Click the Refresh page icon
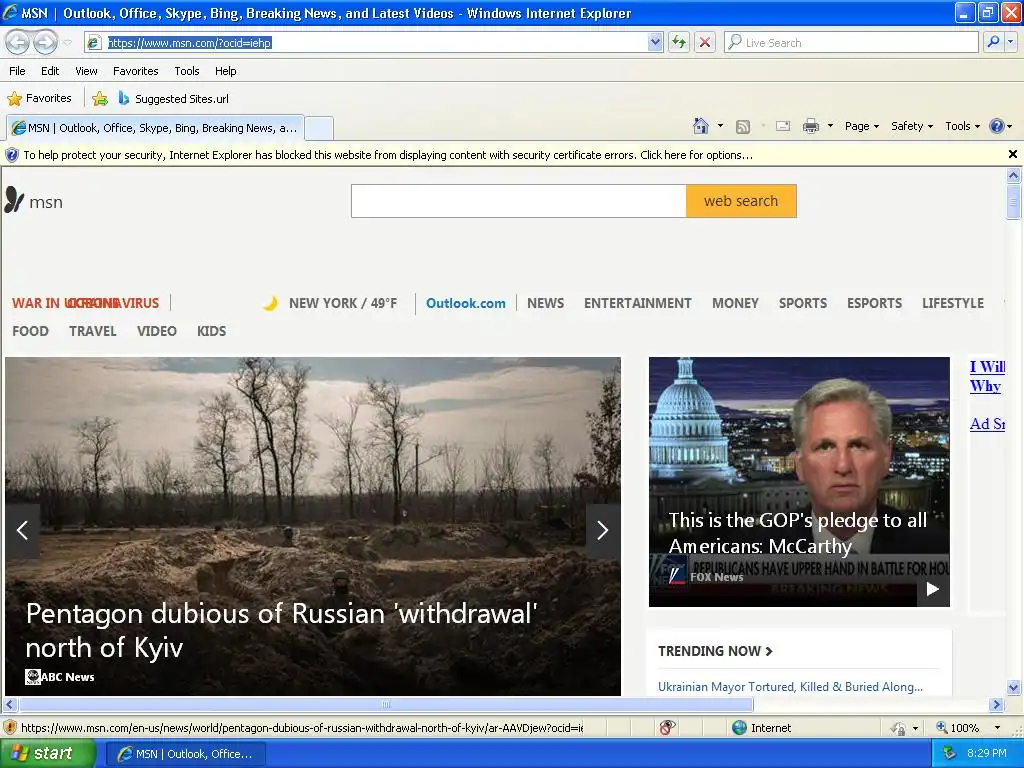This screenshot has width=1024, height=768. tap(679, 42)
